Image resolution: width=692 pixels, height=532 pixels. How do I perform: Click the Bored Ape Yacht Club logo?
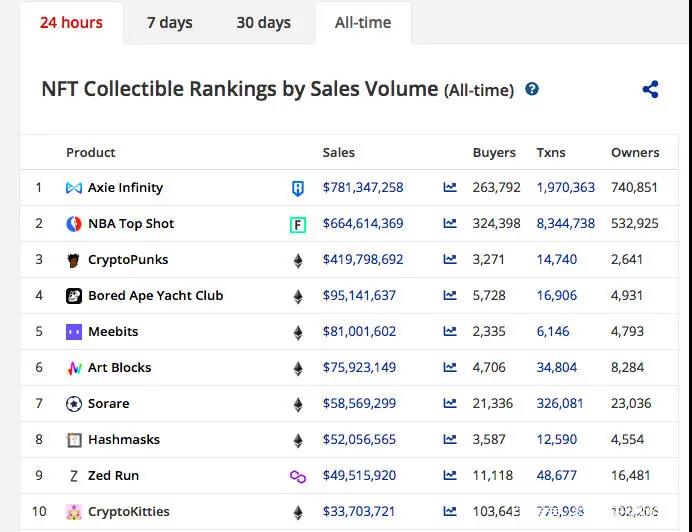74,296
